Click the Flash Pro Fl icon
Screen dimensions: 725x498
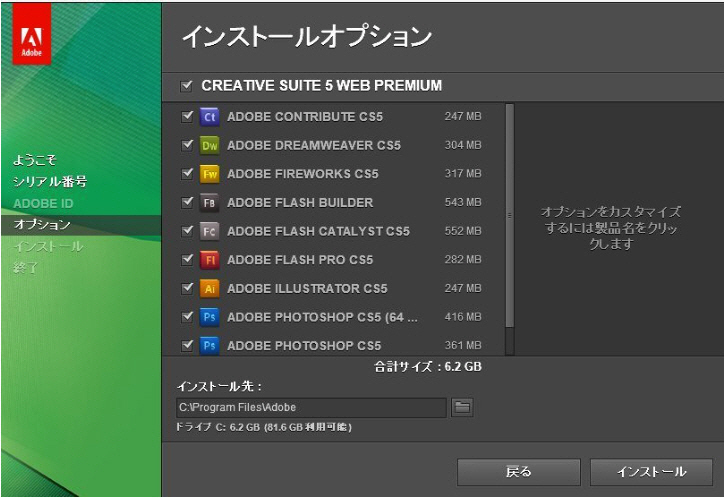209,260
